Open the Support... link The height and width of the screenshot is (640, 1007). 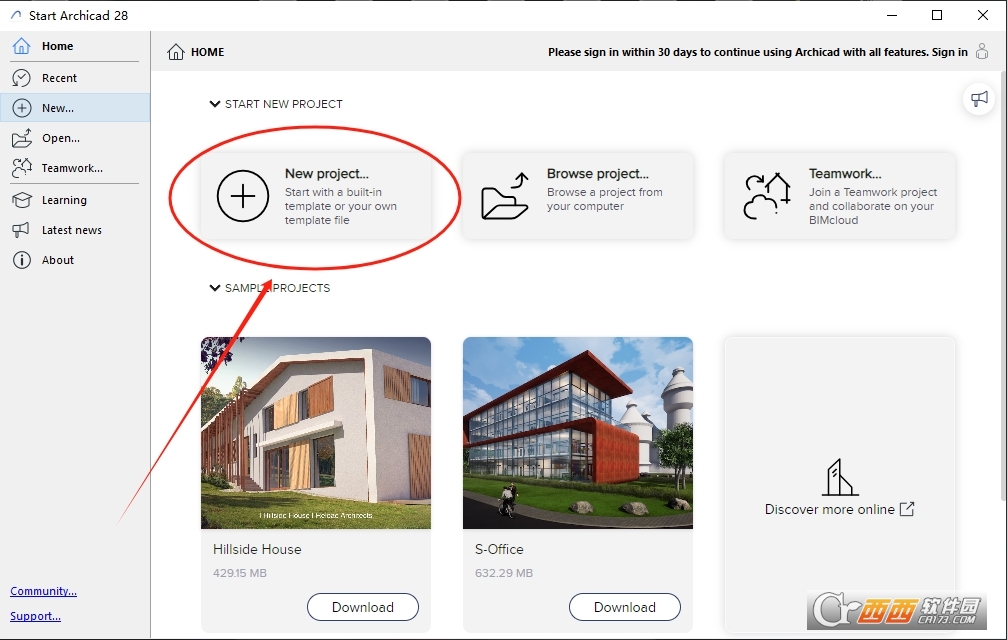click(x=35, y=616)
